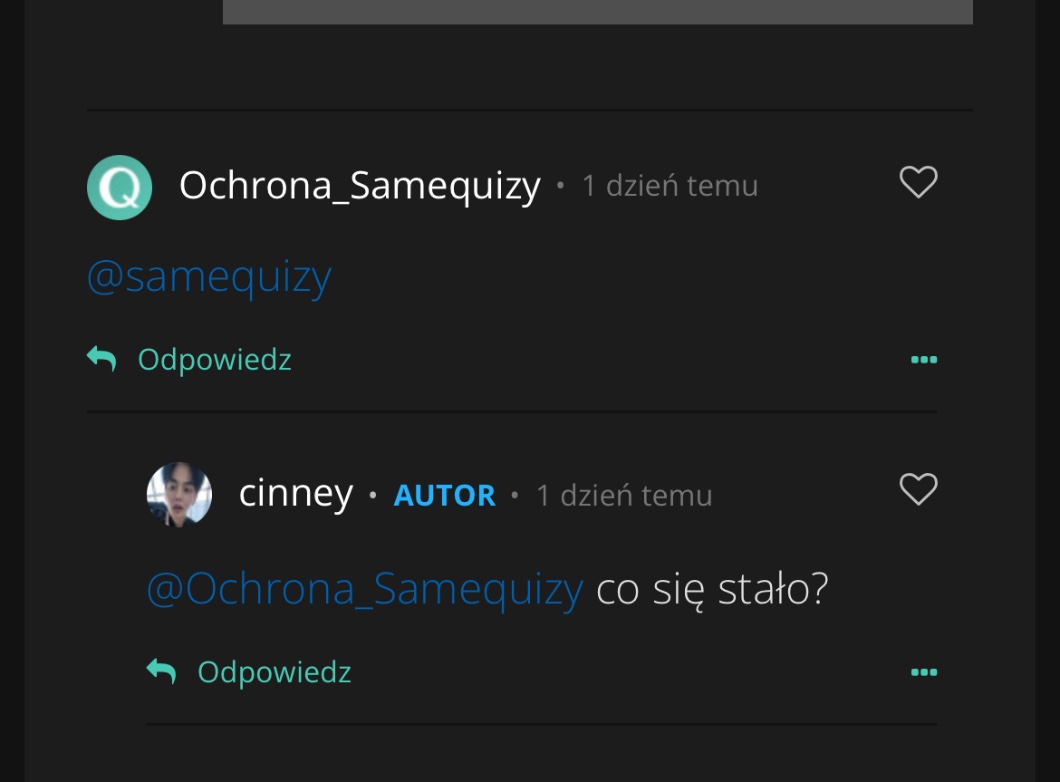Image resolution: width=1060 pixels, height=782 pixels.
Task: Open the cinney username profile
Action: click(x=296, y=494)
